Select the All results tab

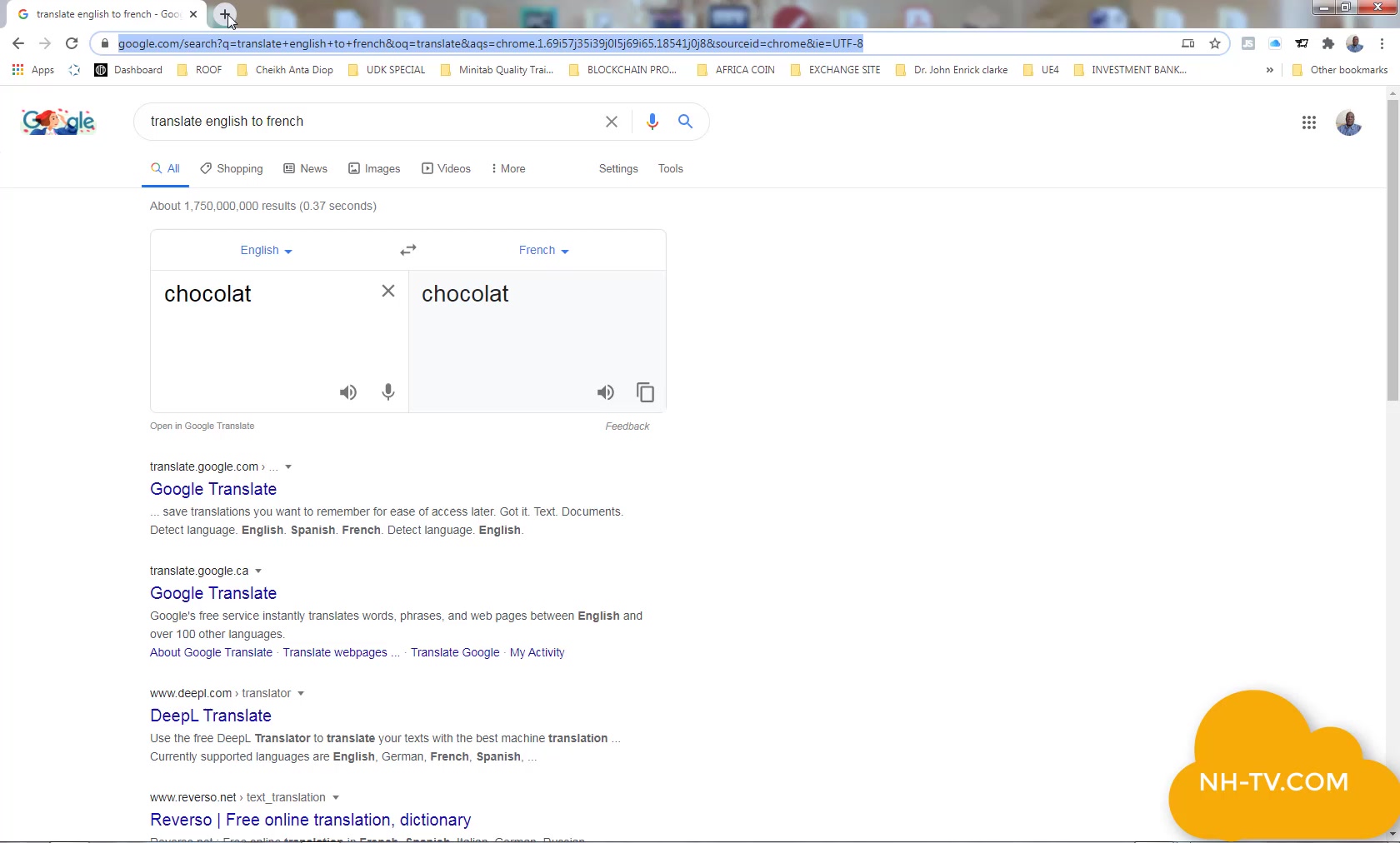click(165, 169)
